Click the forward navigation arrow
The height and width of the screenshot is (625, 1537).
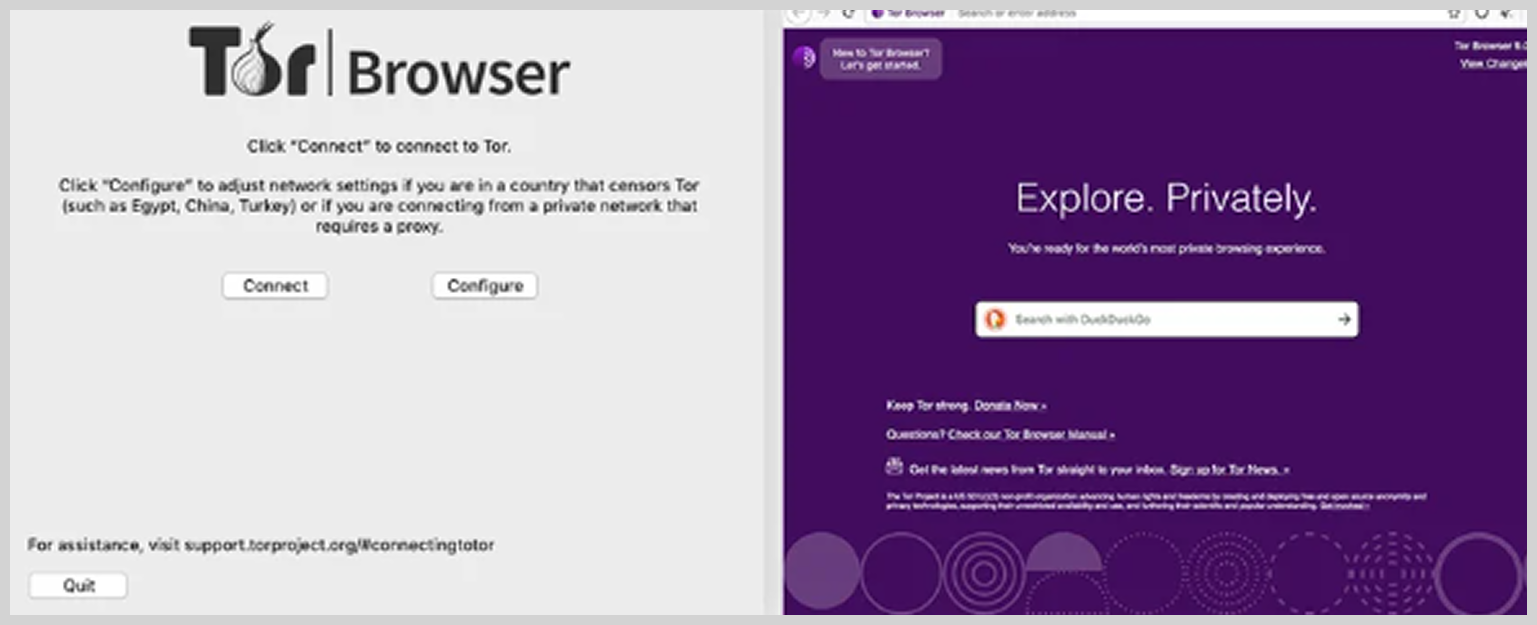coord(825,13)
